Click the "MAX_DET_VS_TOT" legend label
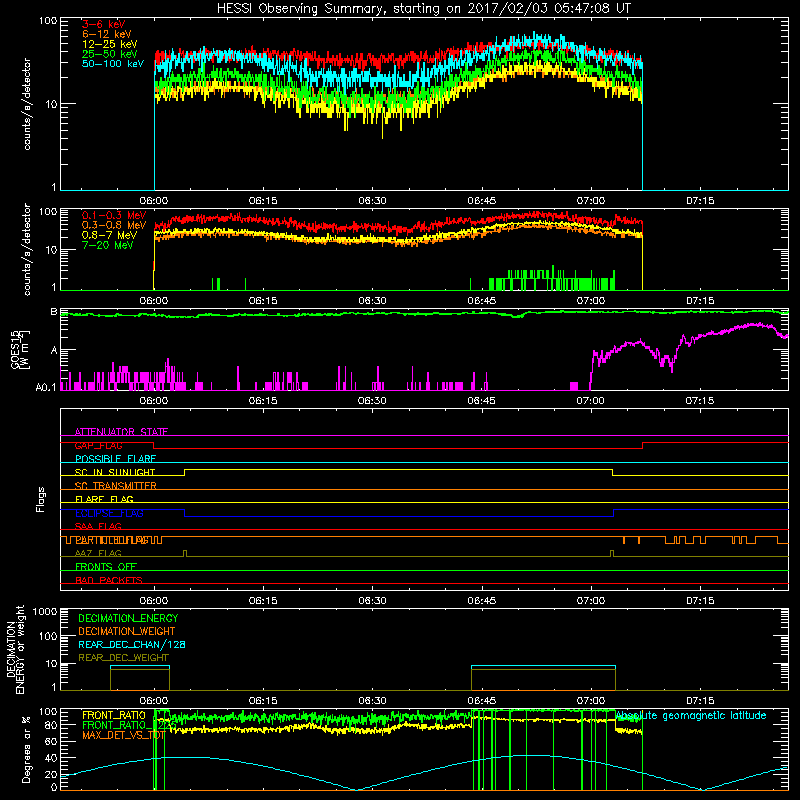Image resolution: width=800 pixels, height=800 pixels. 123,735
